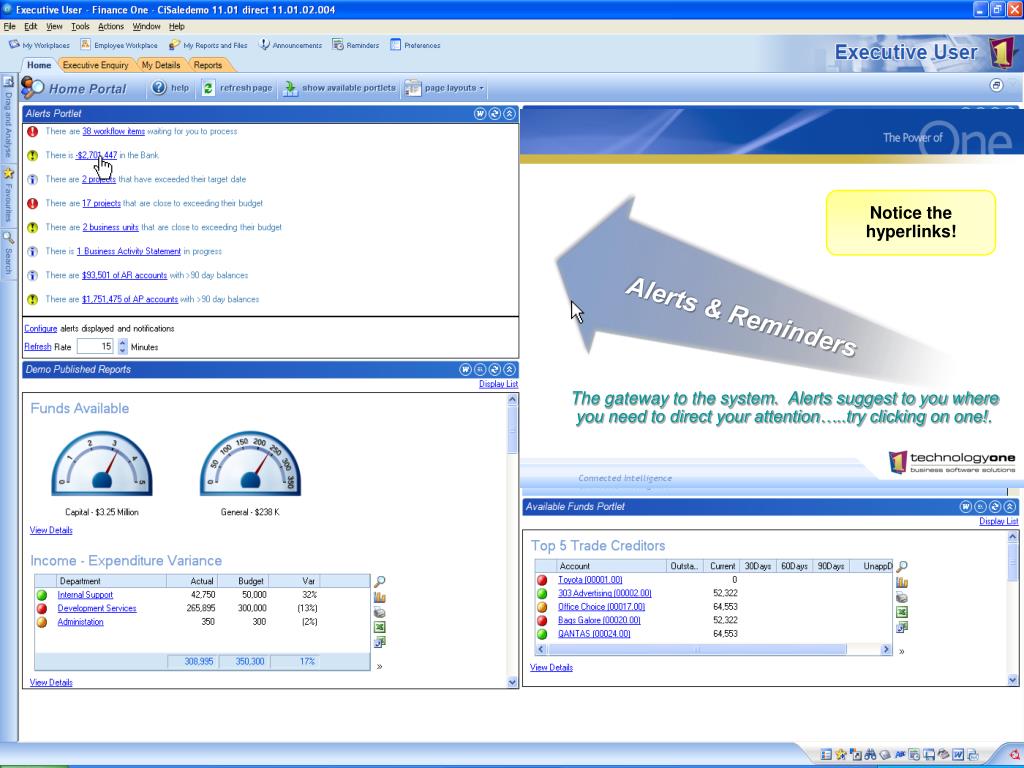Open My Workplaces toolbar item
Screen dimensions: 1024x768
(x=39, y=45)
